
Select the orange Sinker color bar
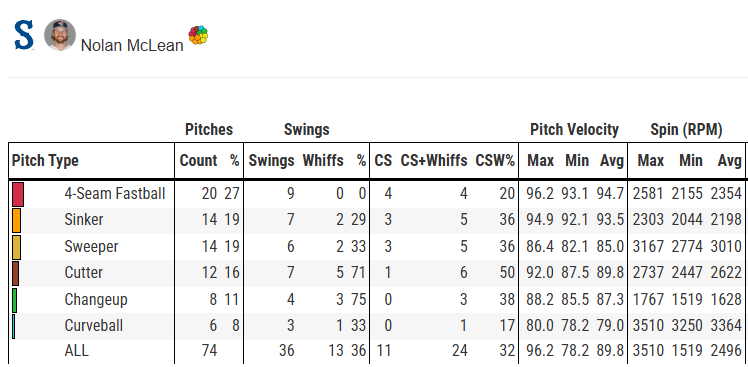pyautogui.click(x=16, y=220)
